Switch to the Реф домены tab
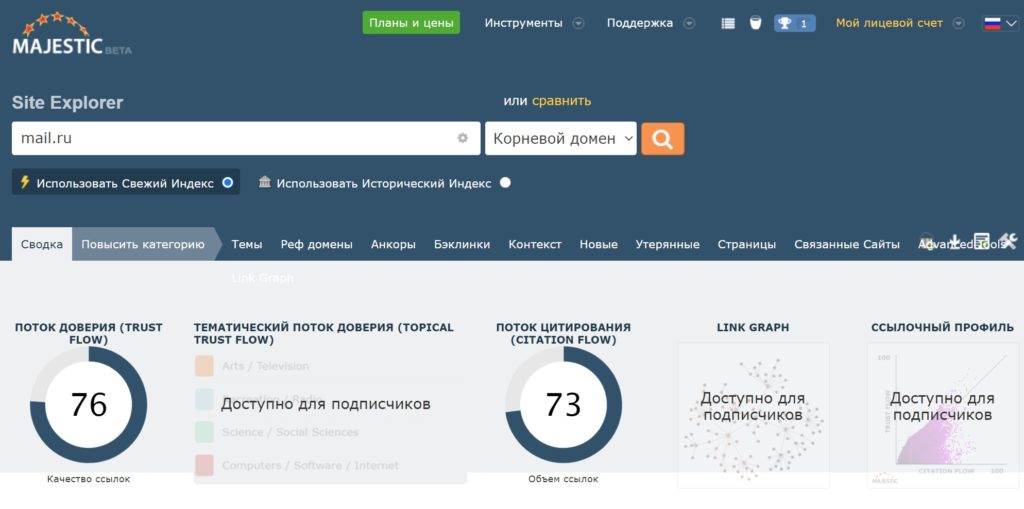 316,244
